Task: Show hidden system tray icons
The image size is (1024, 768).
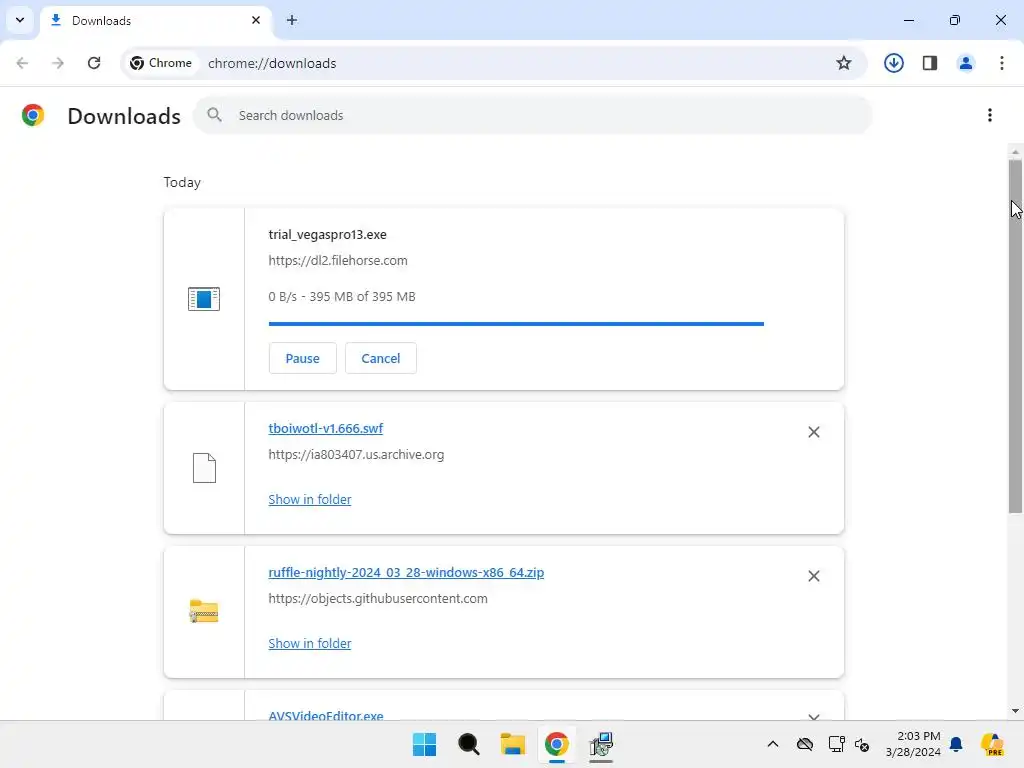Action: point(773,744)
